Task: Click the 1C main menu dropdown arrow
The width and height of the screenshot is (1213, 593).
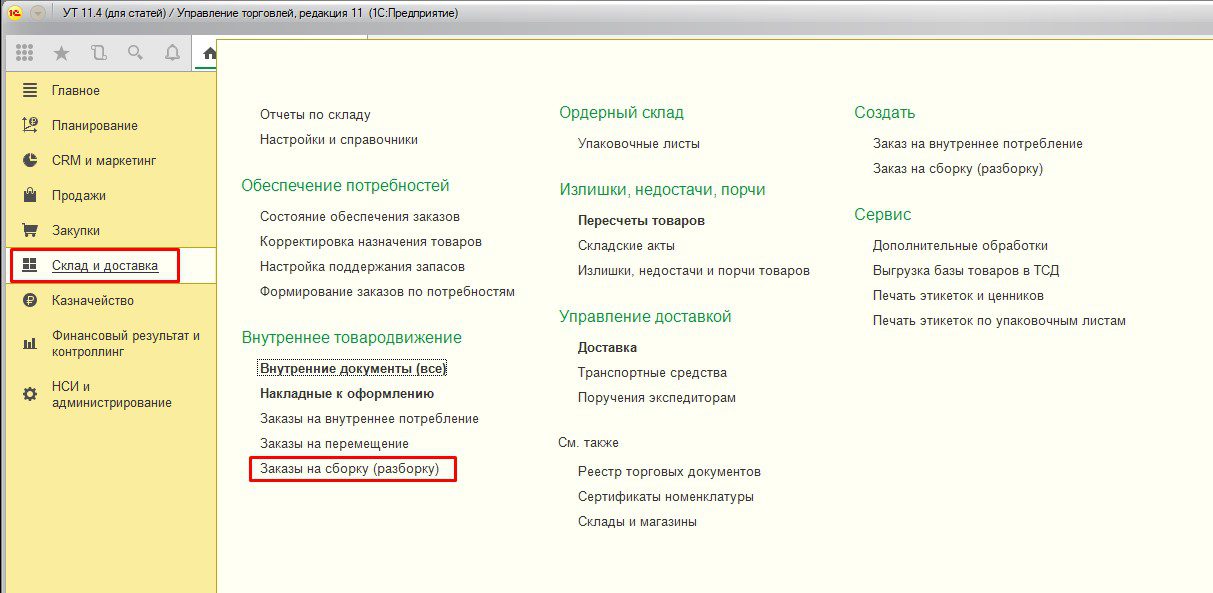Action: tap(38, 13)
